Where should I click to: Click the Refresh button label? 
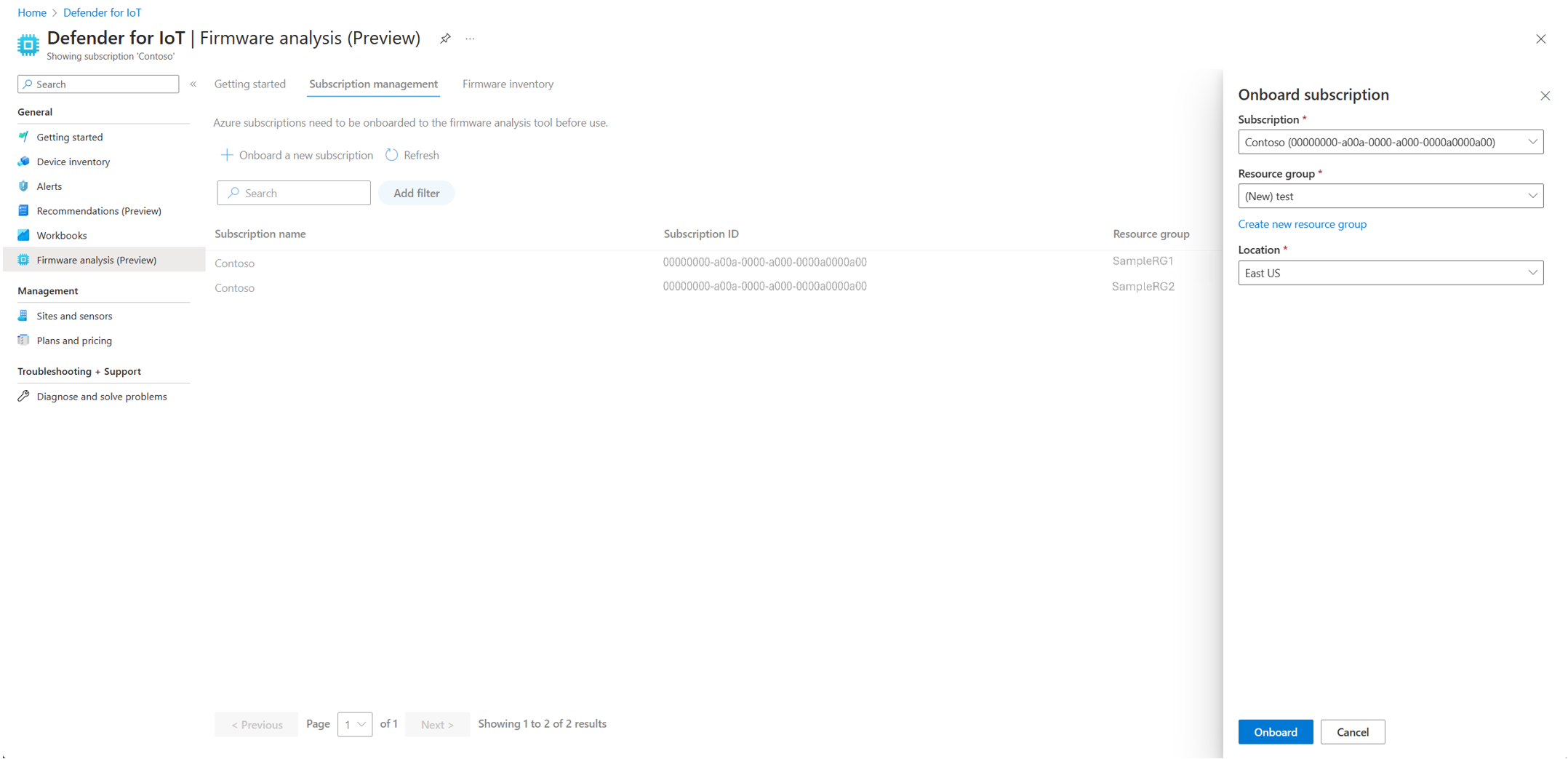421,155
